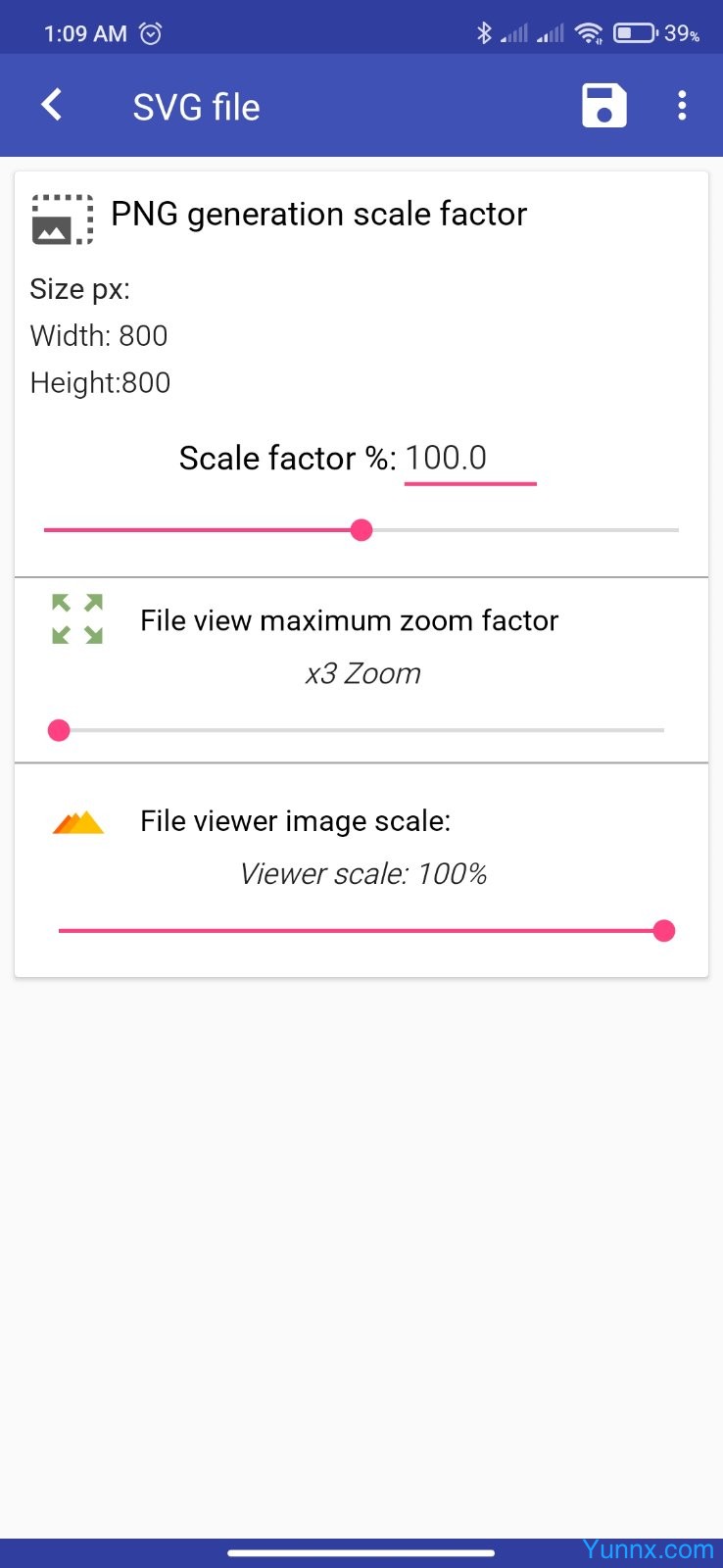
Task: Click the viewer image scale slider thumb
Action: coord(664,931)
